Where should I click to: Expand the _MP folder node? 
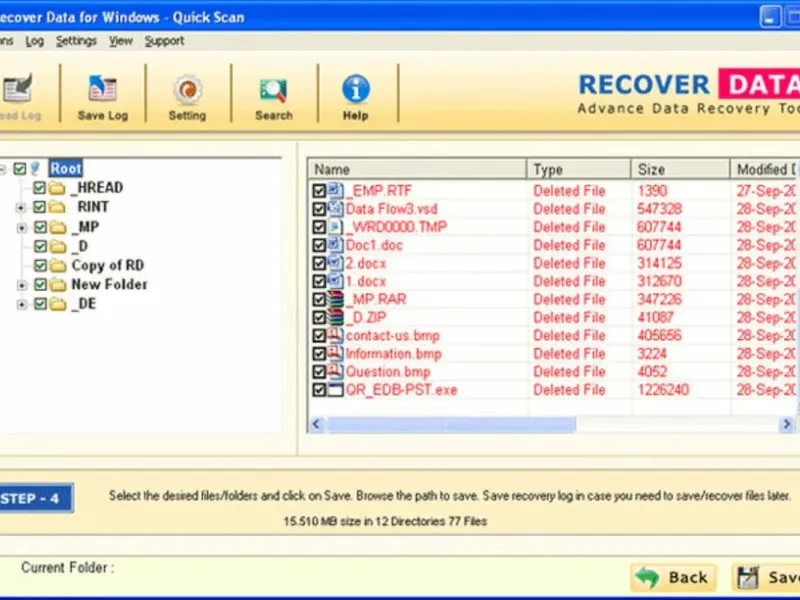[x=21, y=227]
